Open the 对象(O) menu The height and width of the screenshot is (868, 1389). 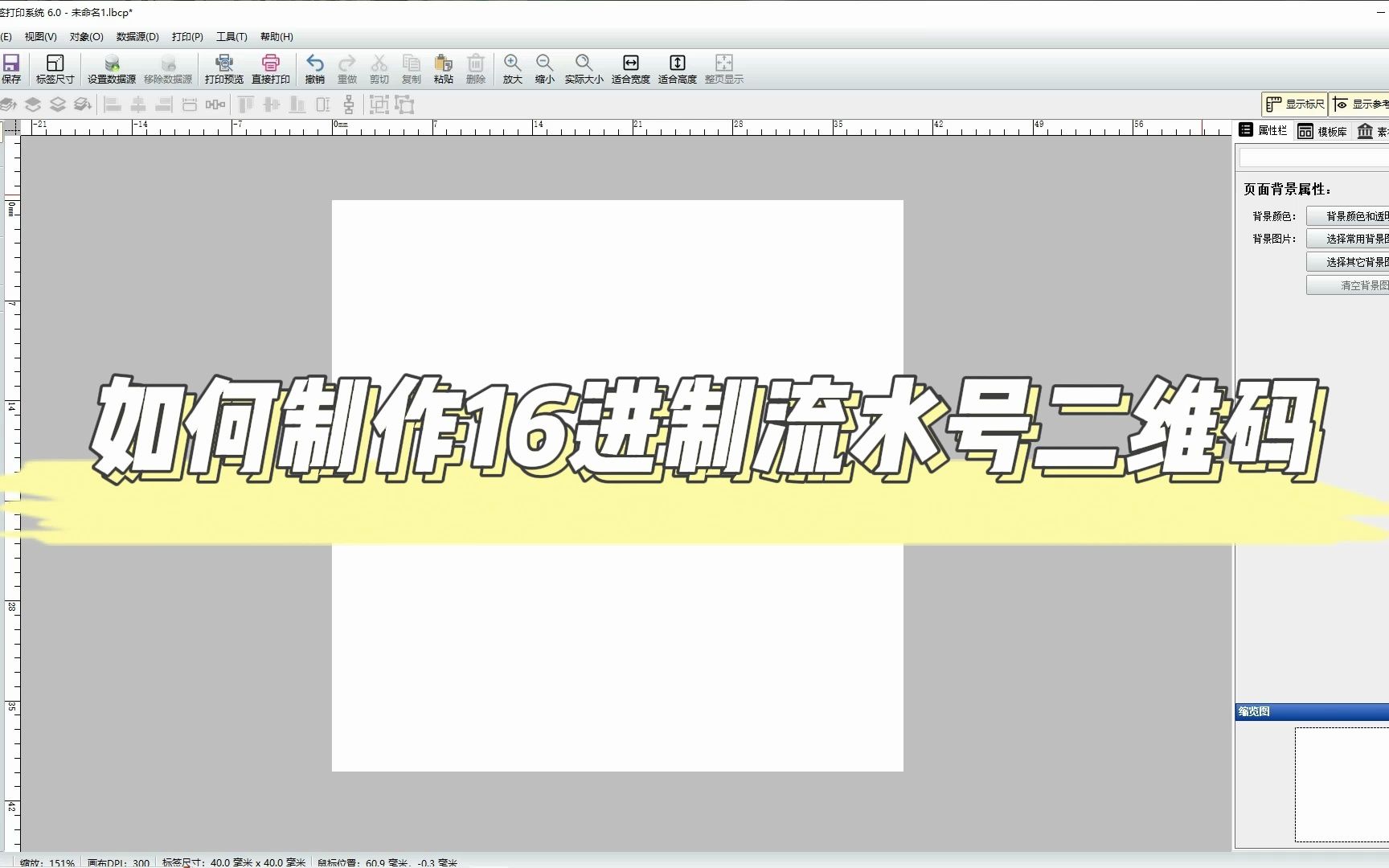click(87, 37)
